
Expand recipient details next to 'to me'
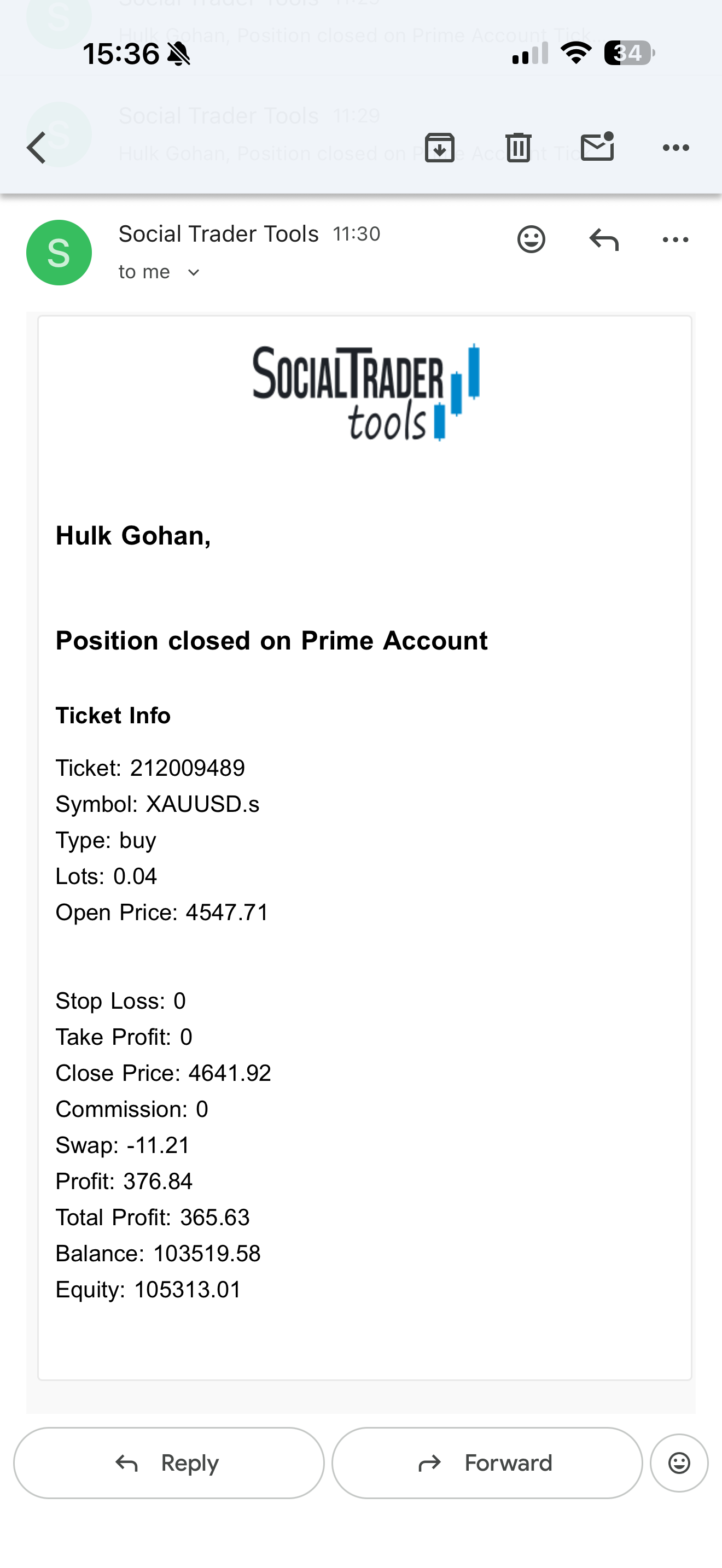[x=194, y=272]
